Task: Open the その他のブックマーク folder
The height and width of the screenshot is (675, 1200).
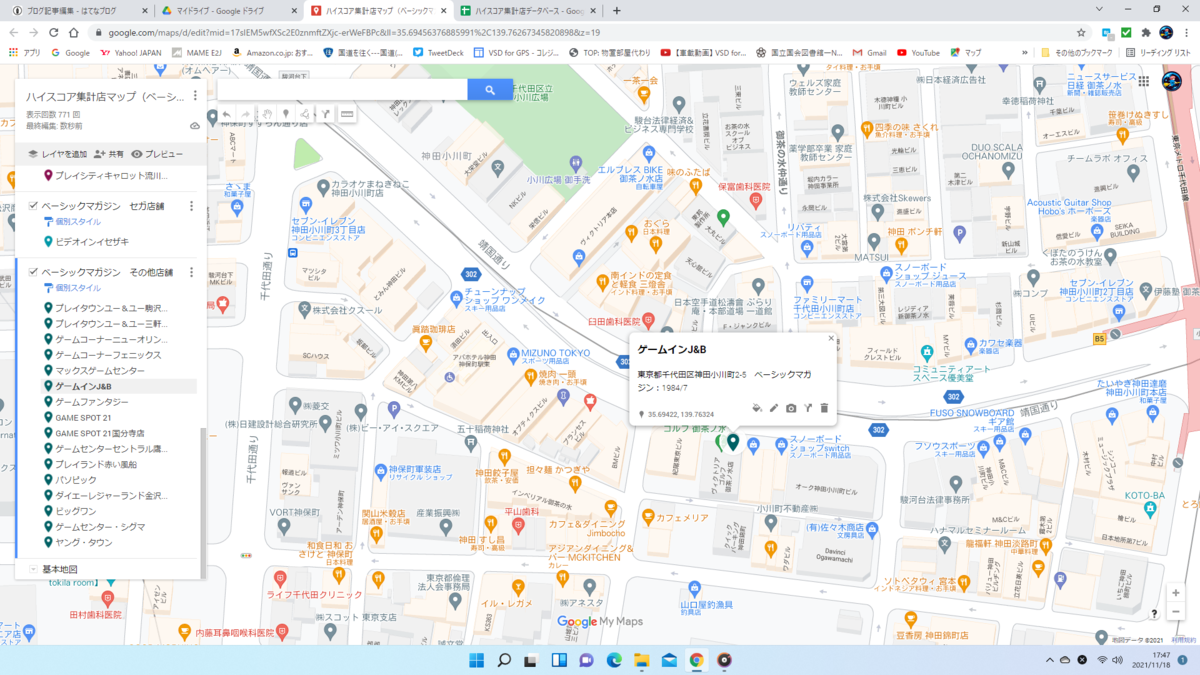Action: (1076, 53)
